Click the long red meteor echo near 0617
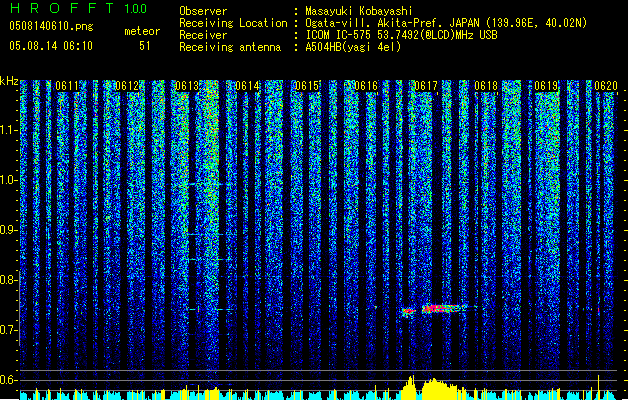 pyautogui.click(x=444, y=309)
